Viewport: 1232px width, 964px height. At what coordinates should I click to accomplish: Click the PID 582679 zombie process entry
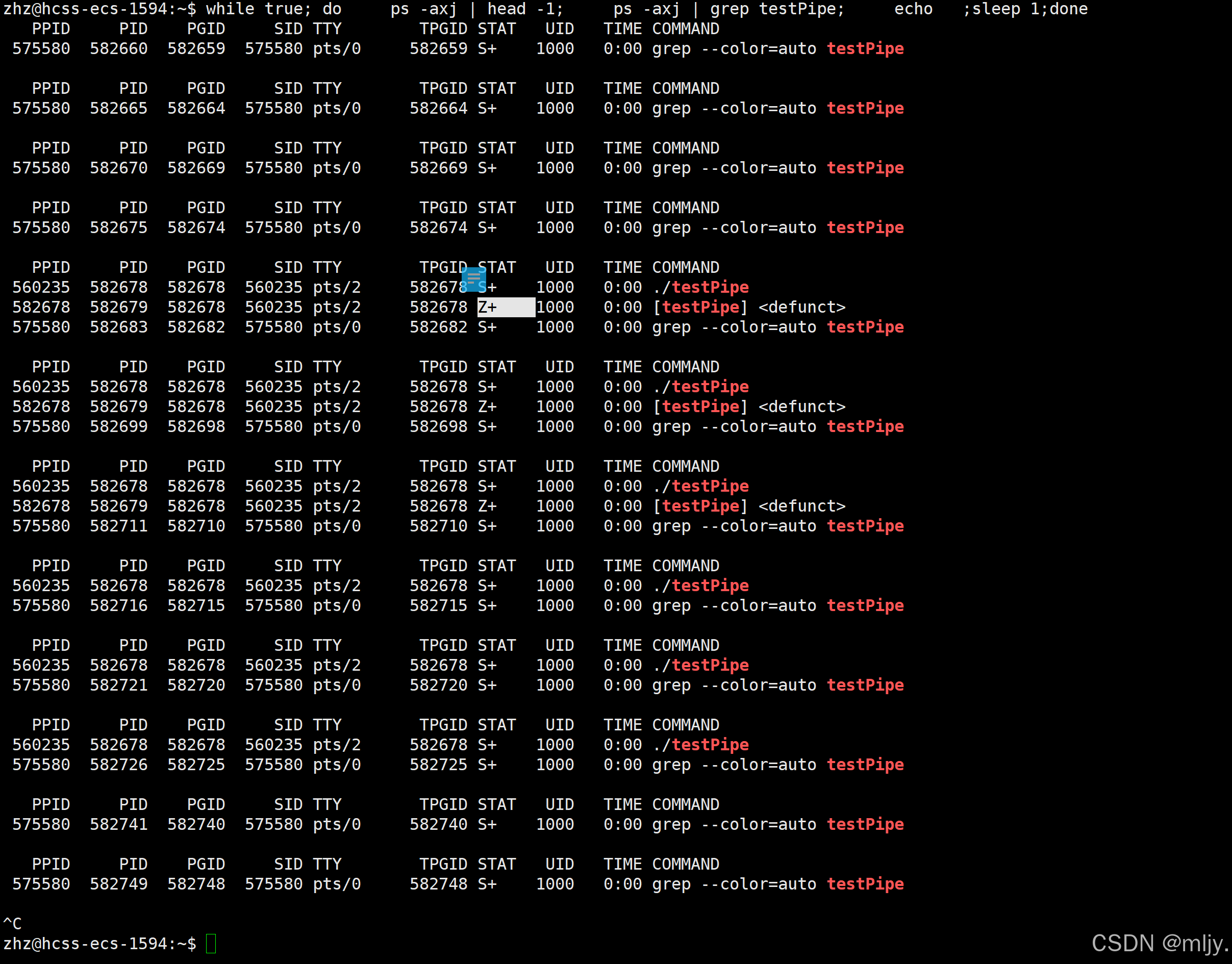click(x=118, y=308)
